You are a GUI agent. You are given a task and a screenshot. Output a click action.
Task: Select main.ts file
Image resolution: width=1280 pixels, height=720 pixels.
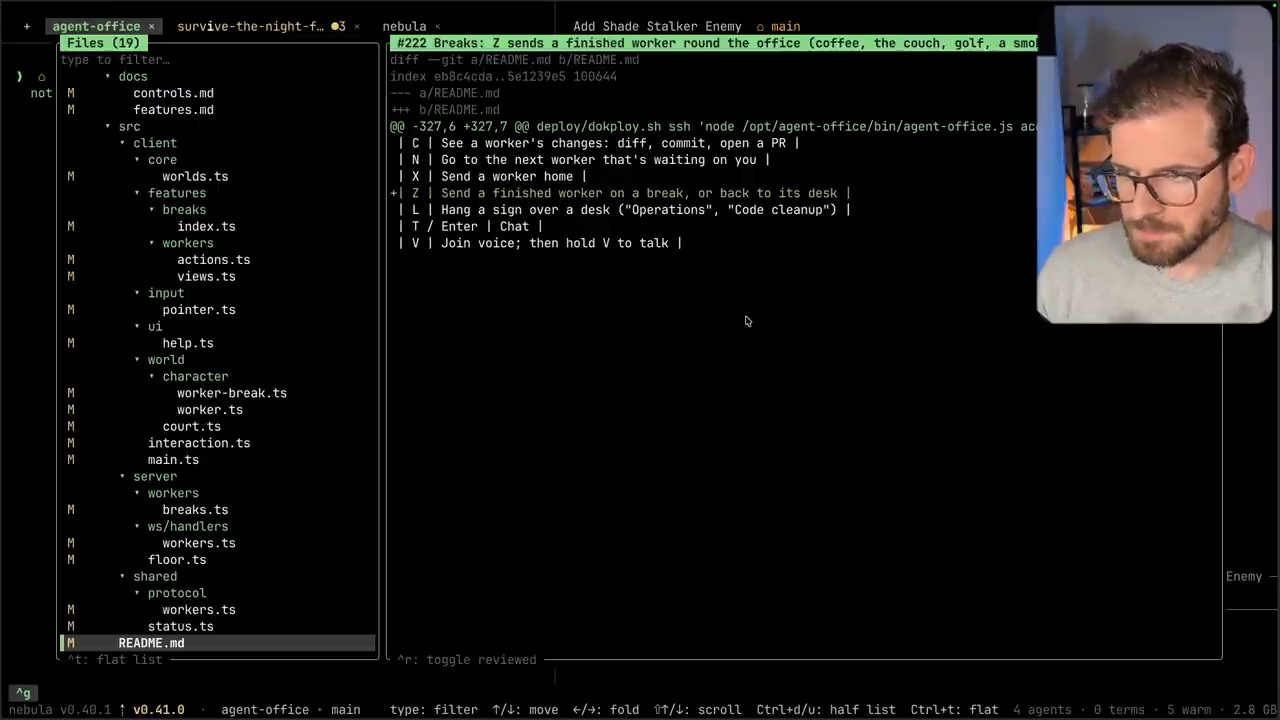click(x=173, y=460)
